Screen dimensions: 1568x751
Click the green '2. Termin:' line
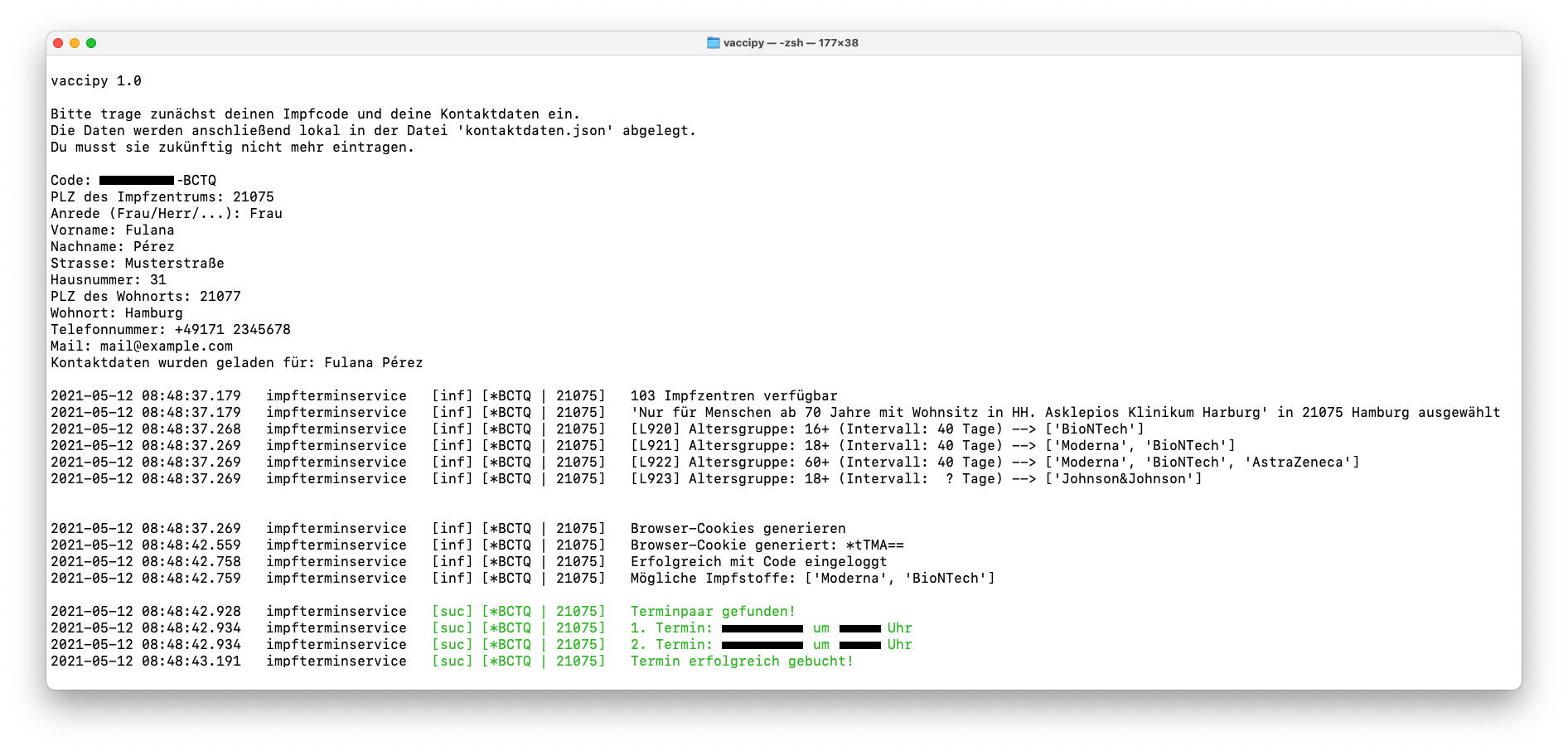tap(772, 645)
